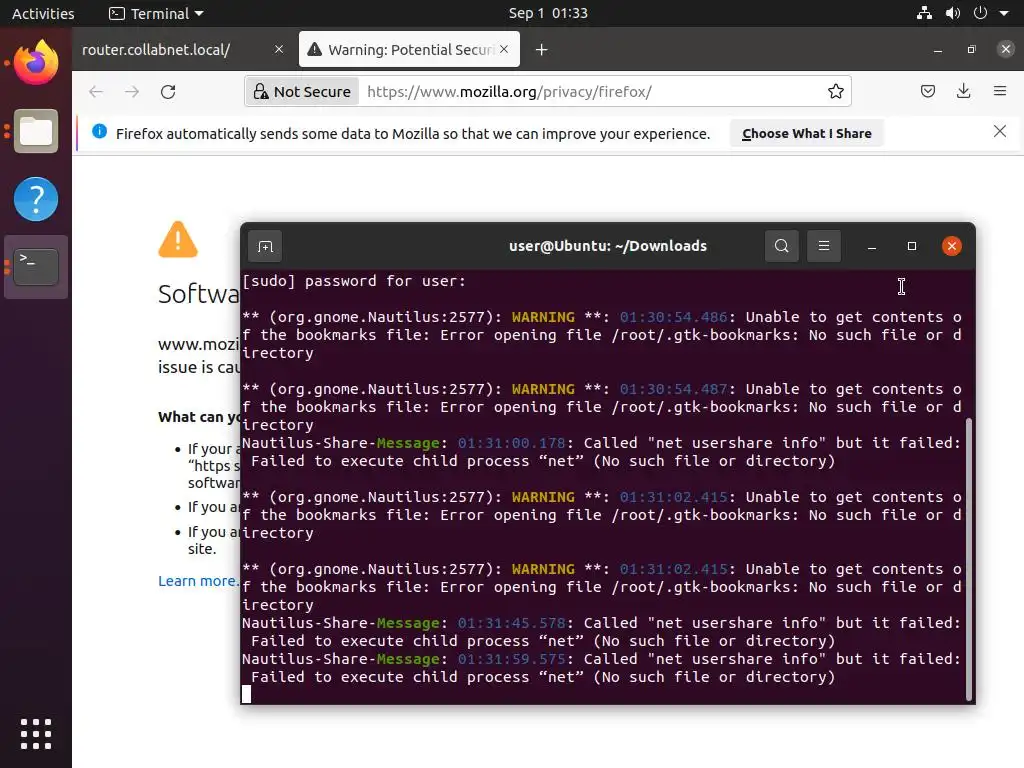The width and height of the screenshot is (1024, 768).
Task: Open the clock and calendar Sep 1 01:33
Action: (x=548, y=13)
